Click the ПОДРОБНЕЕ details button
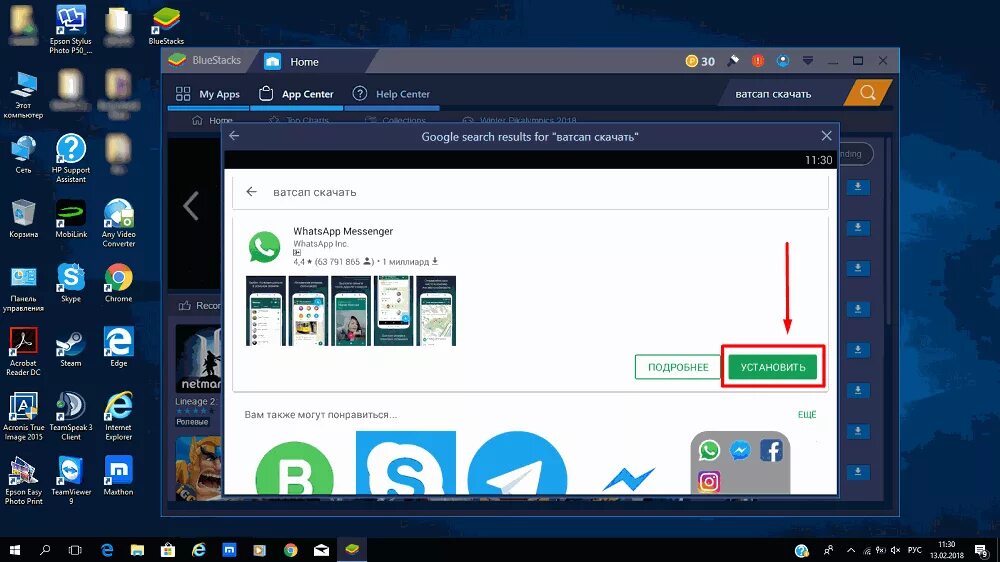This screenshot has height=562, width=1000. [x=678, y=367]
